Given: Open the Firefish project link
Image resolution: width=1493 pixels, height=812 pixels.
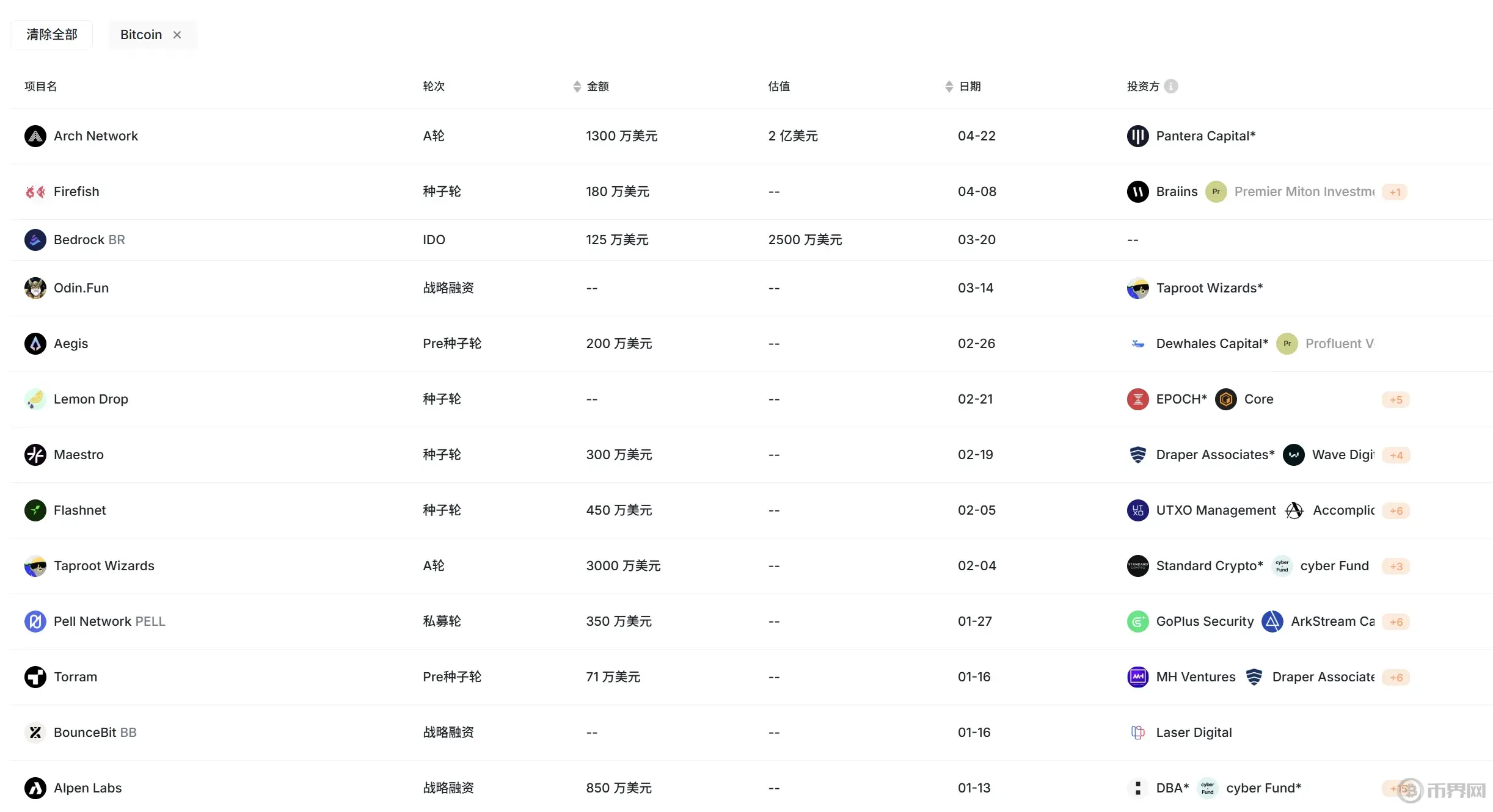Looking at the screenshot, I should pos(76,192).
